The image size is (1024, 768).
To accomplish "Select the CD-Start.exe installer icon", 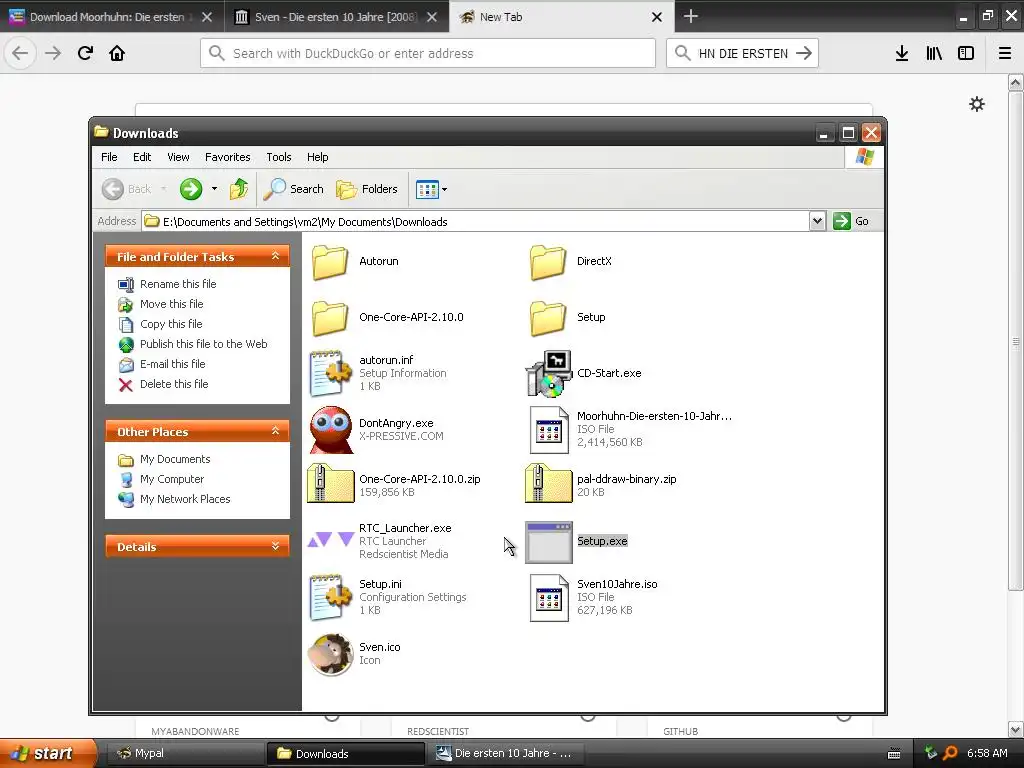I will [549, 374].
